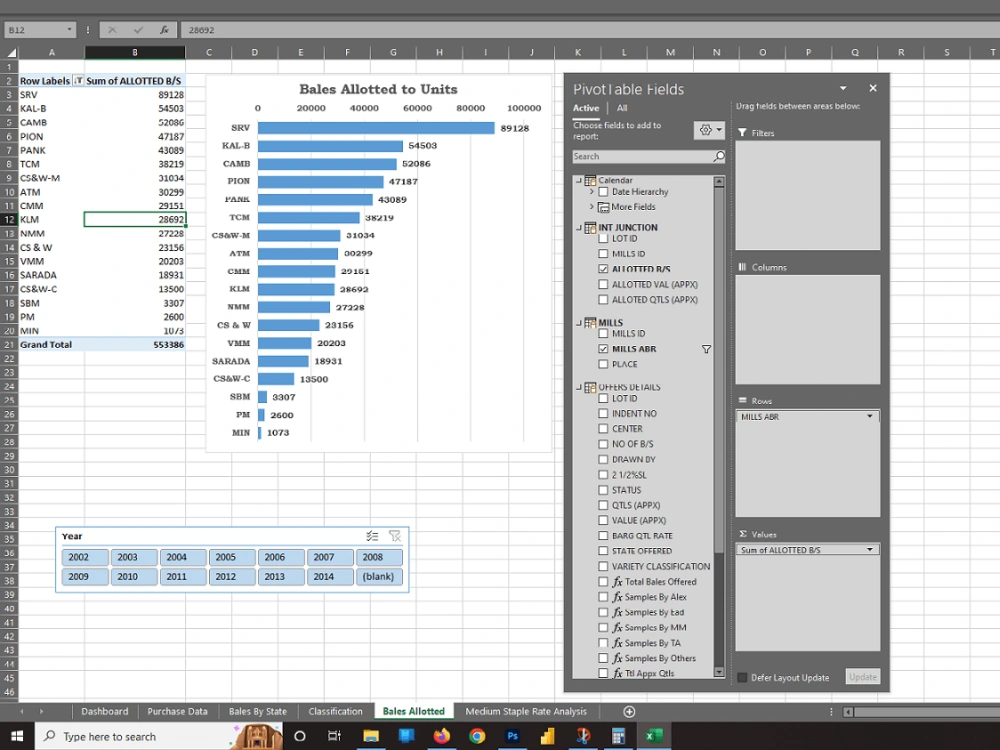Viewport: 1000px width, 750px height.
Task: Check the ALLOTTED VAL (APPX) field
Action: 603,284
